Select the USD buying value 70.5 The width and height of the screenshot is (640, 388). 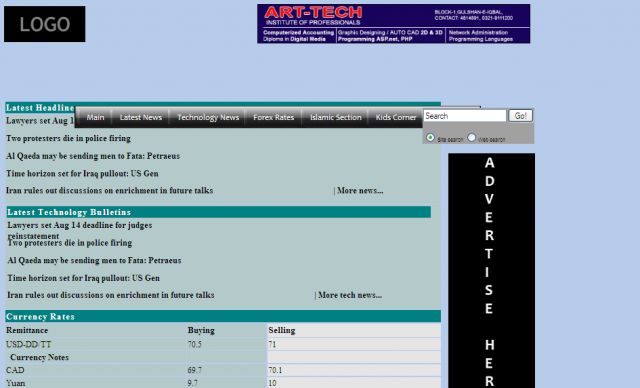[x=195, y=344]
